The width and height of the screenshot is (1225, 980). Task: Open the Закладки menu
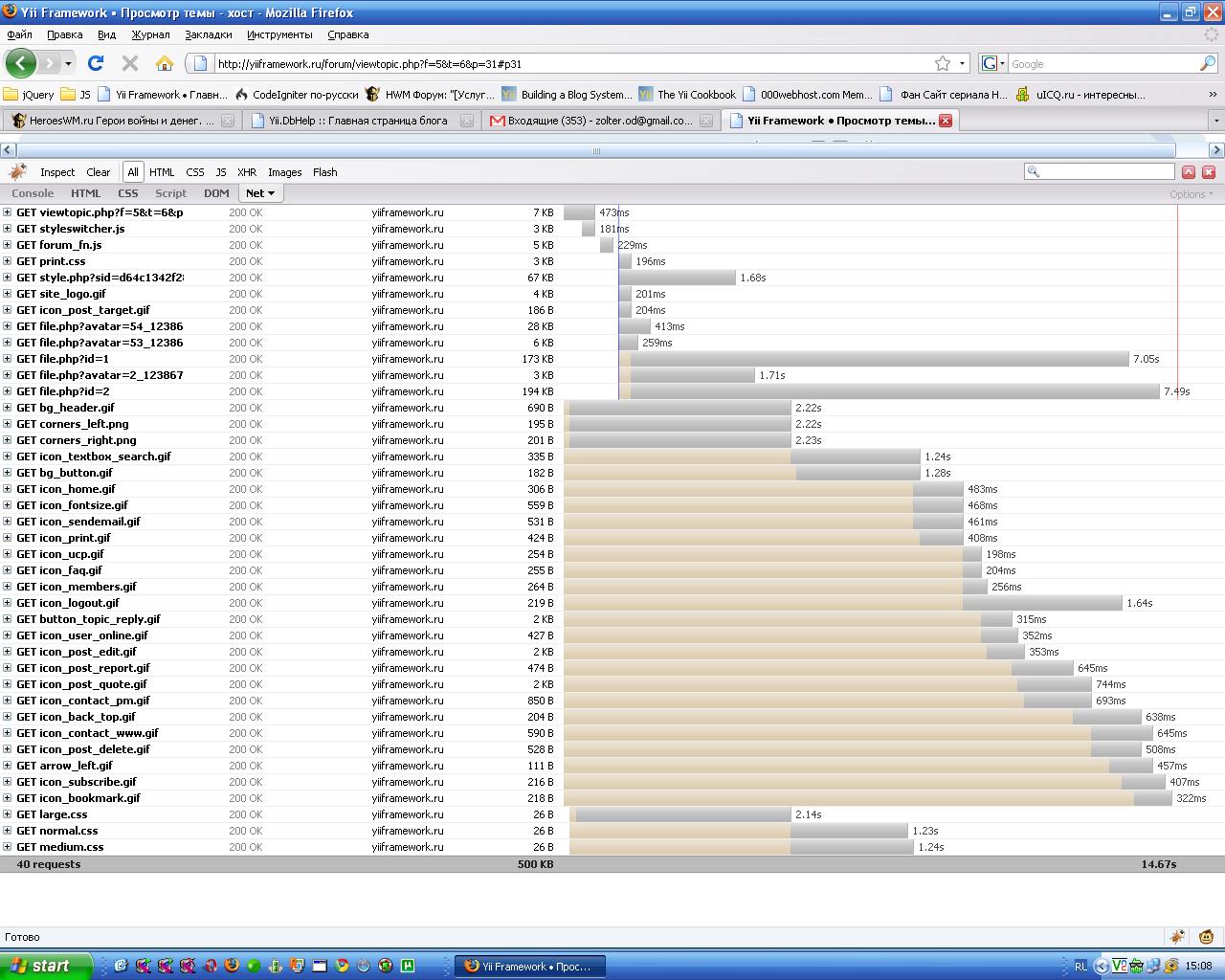click(209, 34)
